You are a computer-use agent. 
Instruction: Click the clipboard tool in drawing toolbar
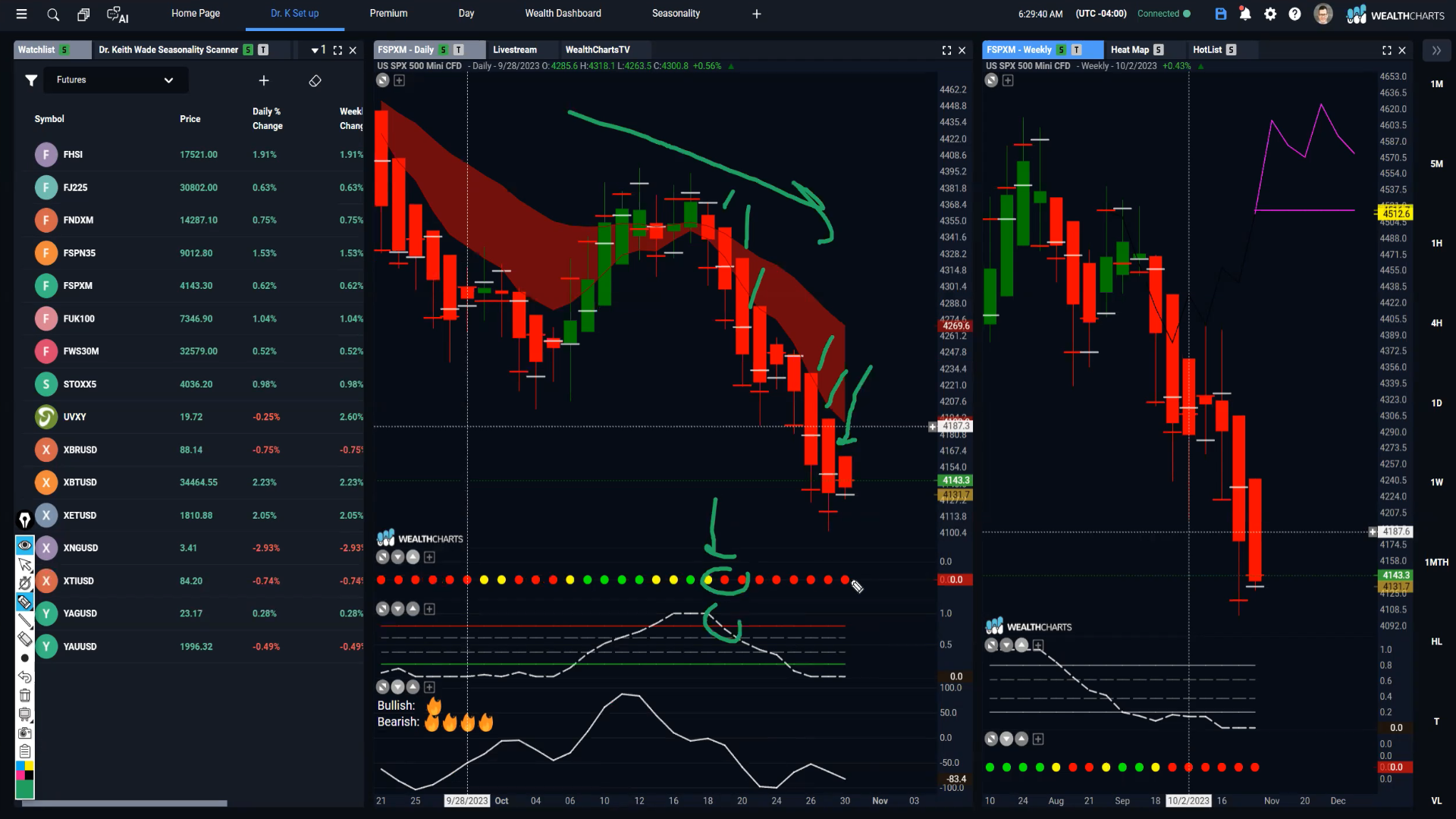click(25, 752)
